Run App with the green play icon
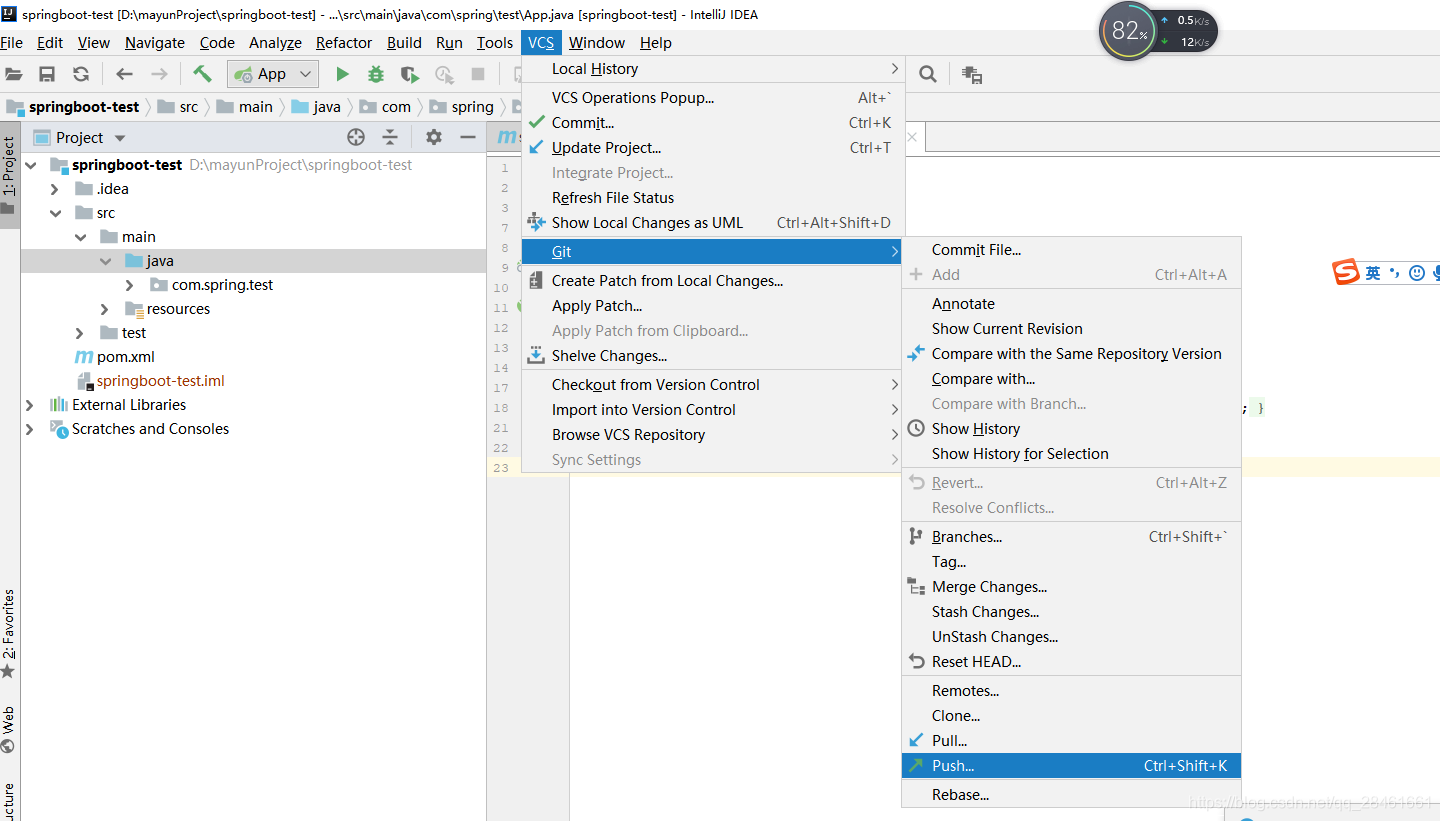The height and width of the screenshot is (821, 1440). tap(342, 74)
